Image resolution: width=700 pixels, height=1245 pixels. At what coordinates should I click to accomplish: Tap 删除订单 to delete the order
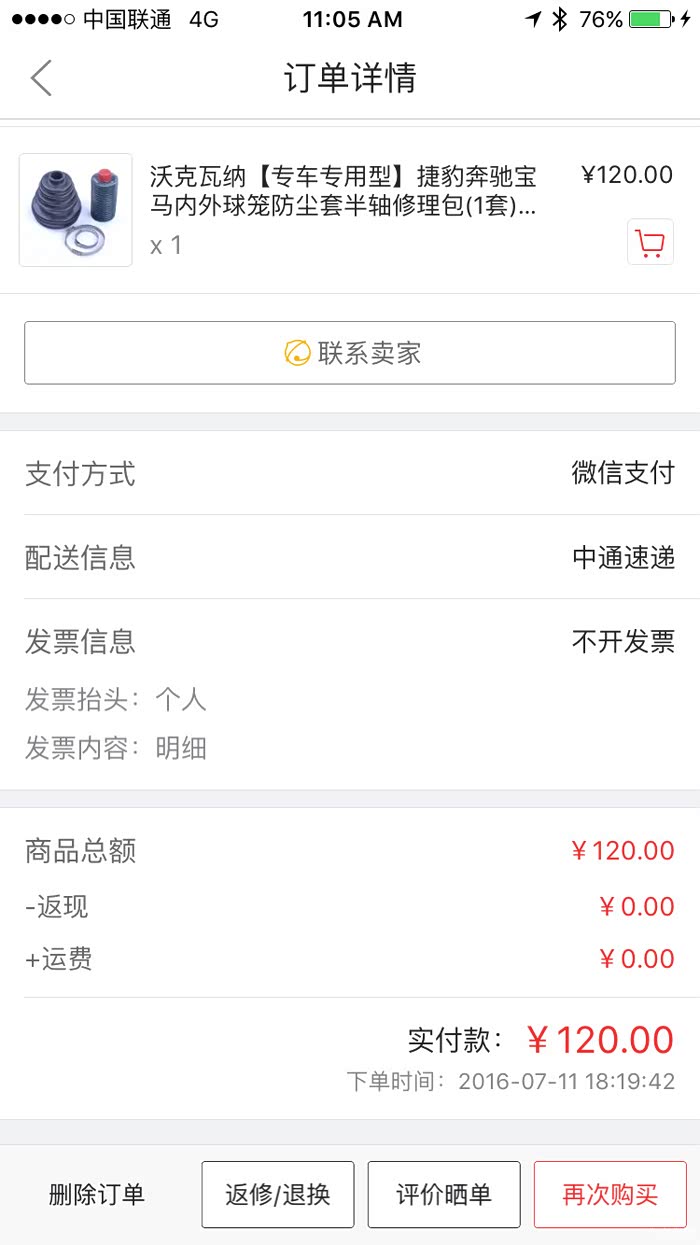(97, 1194)
